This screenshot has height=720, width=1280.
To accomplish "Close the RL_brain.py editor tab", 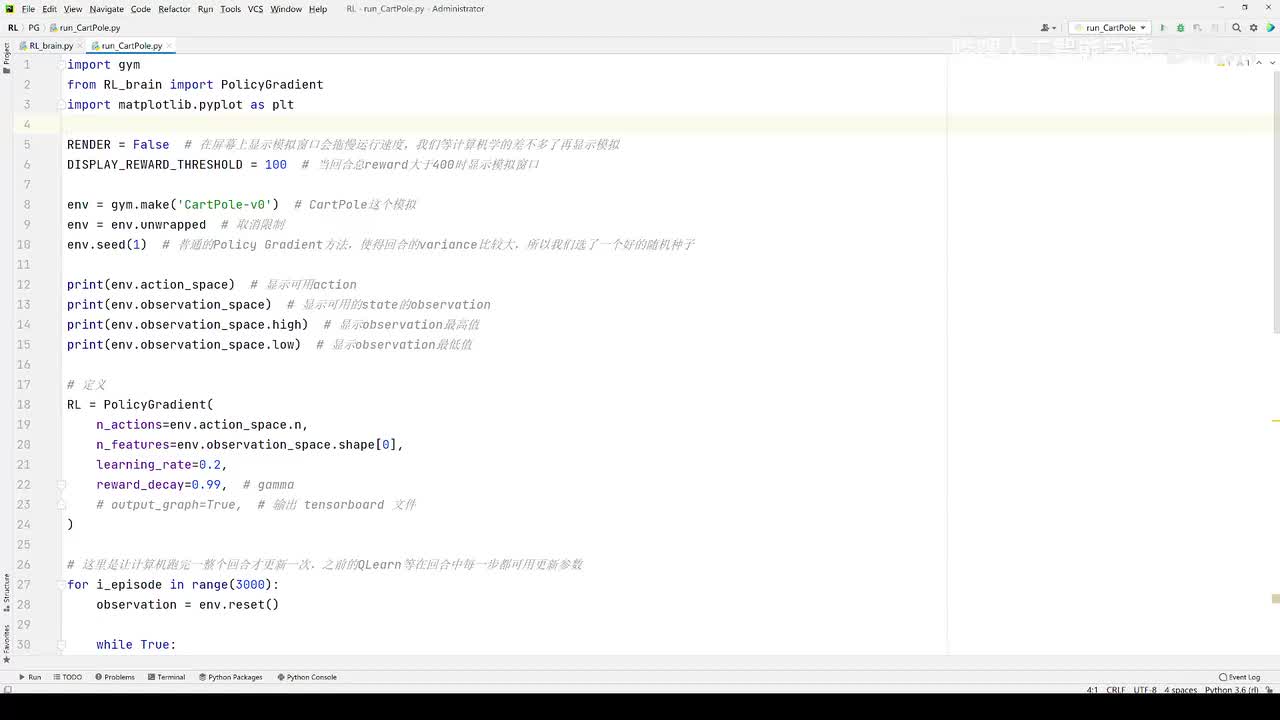I will [x=81, y=46].
